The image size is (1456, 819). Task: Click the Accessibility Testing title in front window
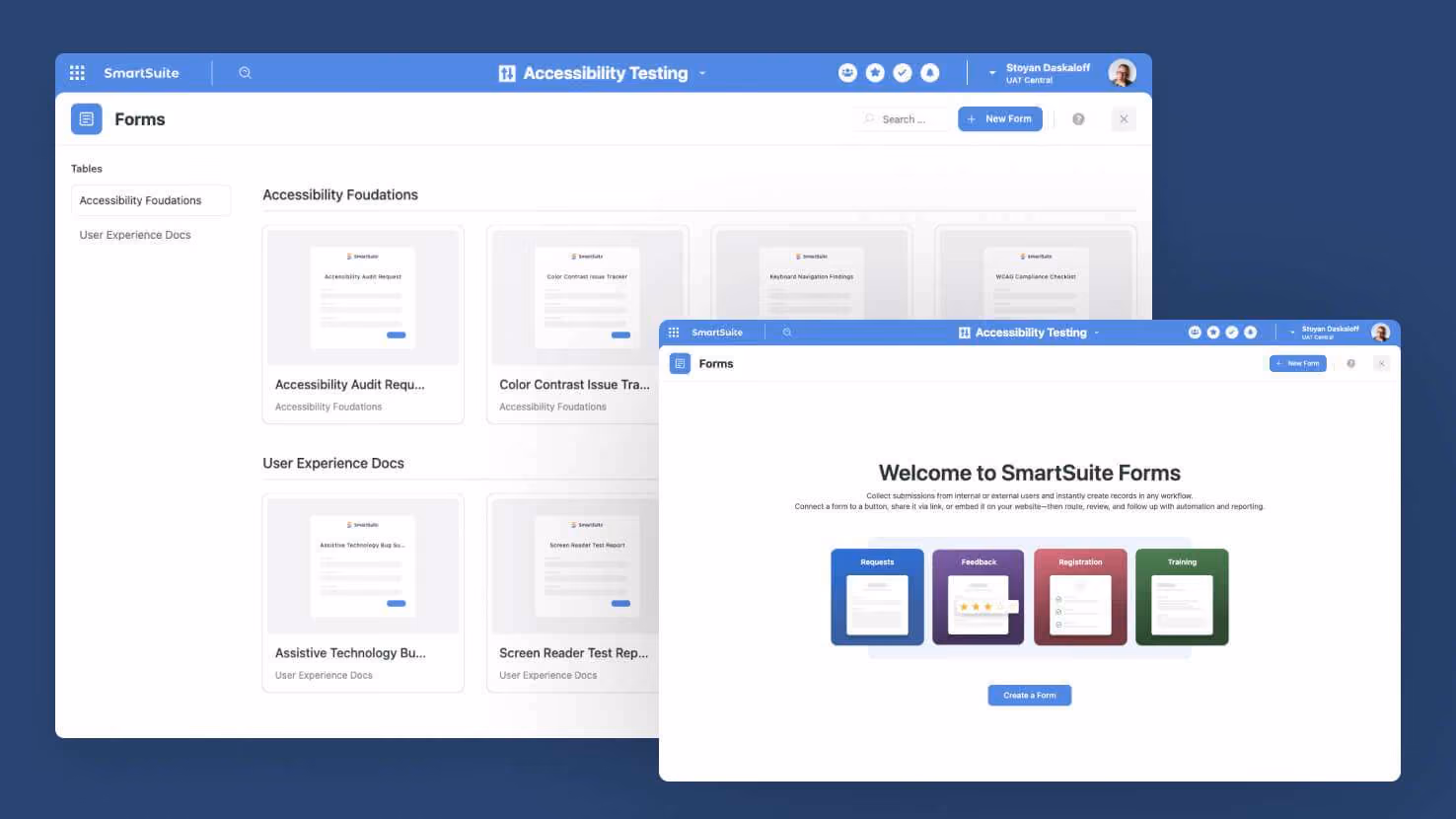pos(1031,333)
